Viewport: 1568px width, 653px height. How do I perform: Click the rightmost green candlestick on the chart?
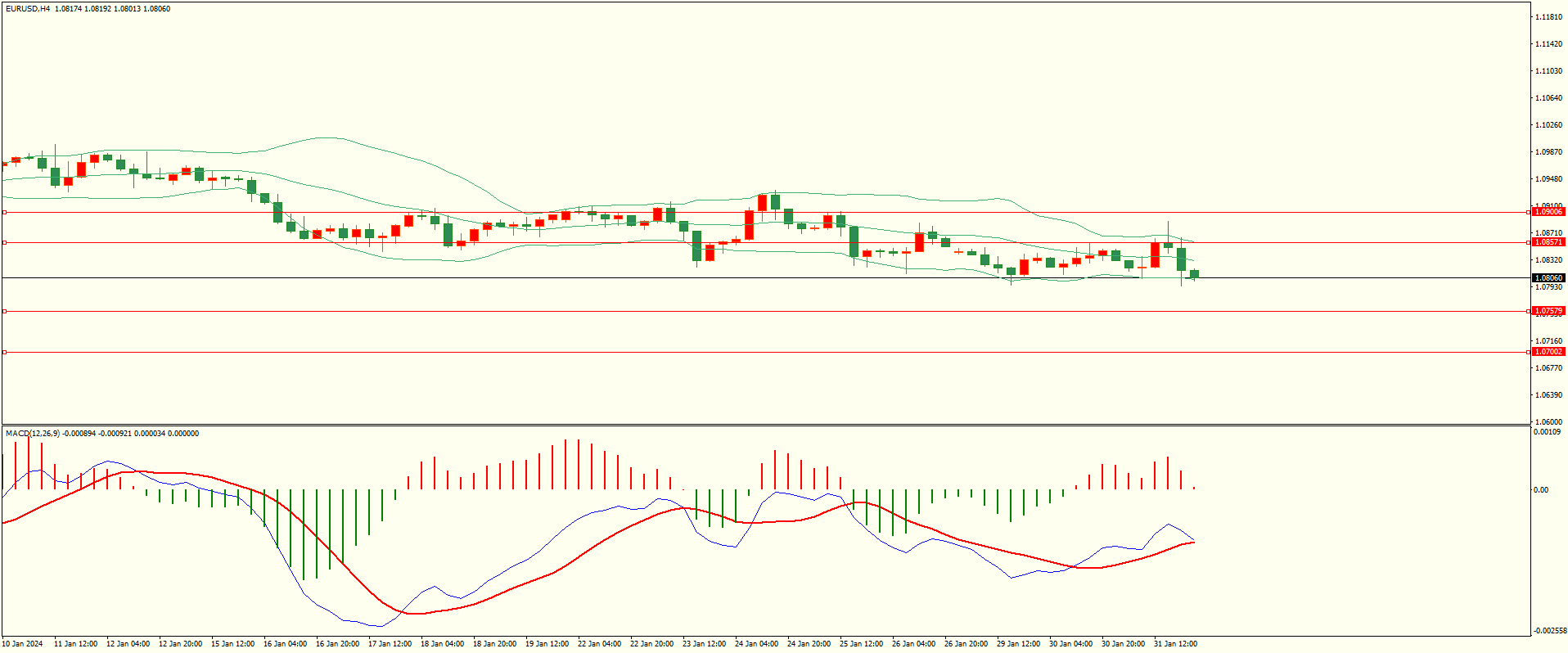coord(1195,274)
